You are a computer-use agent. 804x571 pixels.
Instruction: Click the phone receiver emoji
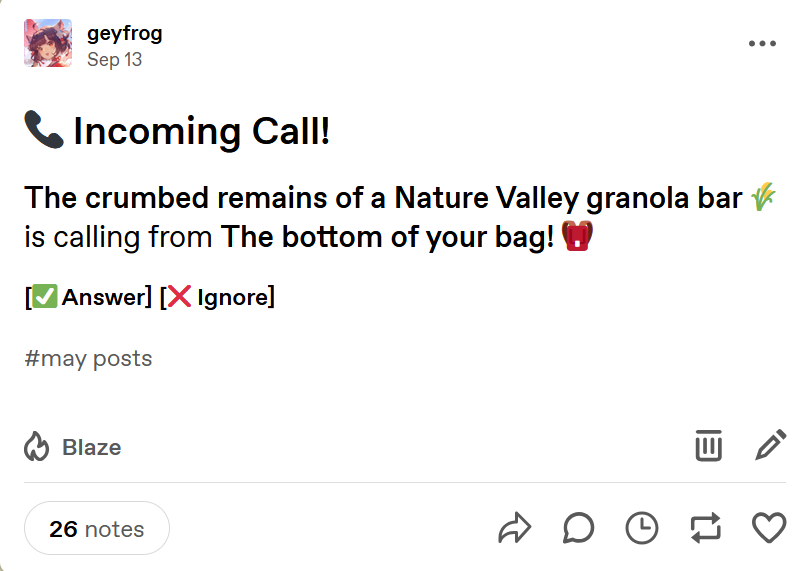click(44, 129)
